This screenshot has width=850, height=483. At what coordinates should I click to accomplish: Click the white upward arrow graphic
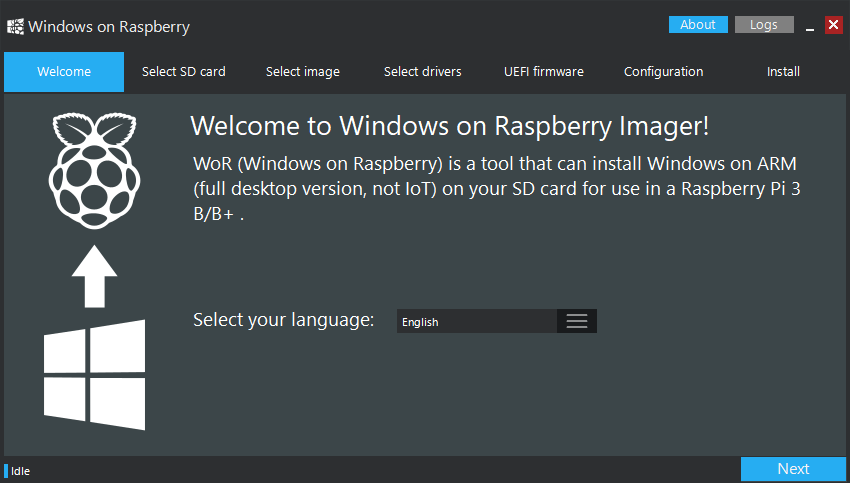pos(95,275)
